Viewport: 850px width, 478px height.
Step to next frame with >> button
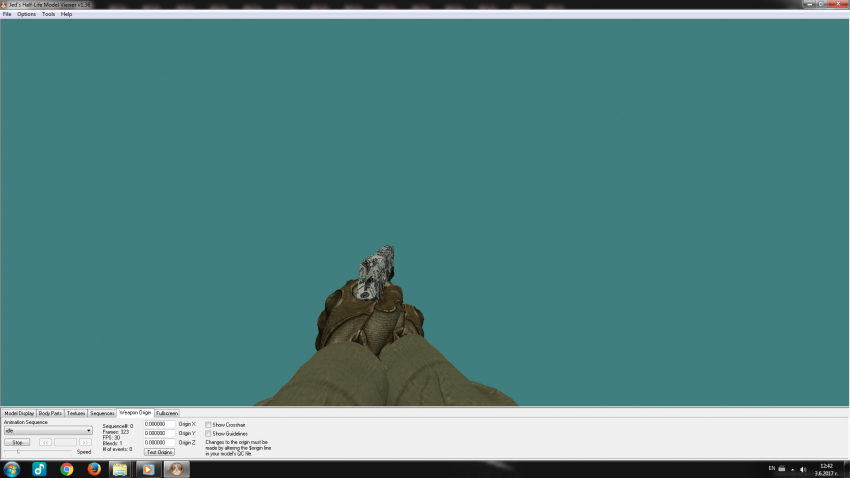[x=85, y=442]
